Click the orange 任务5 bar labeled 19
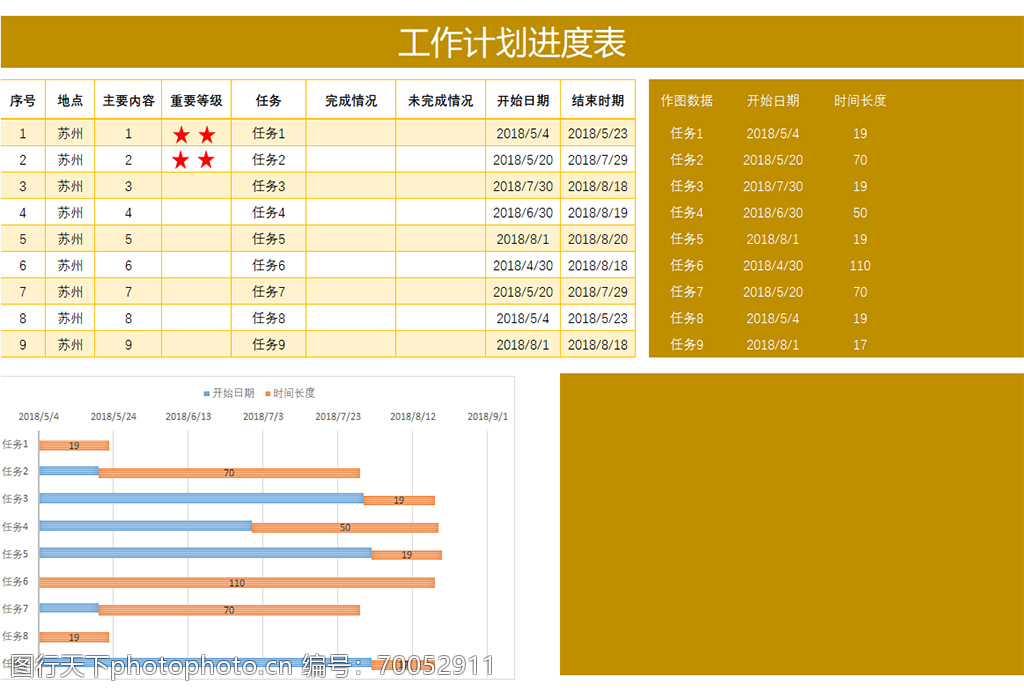This screenshot has width=1024, height=692. 407,555
